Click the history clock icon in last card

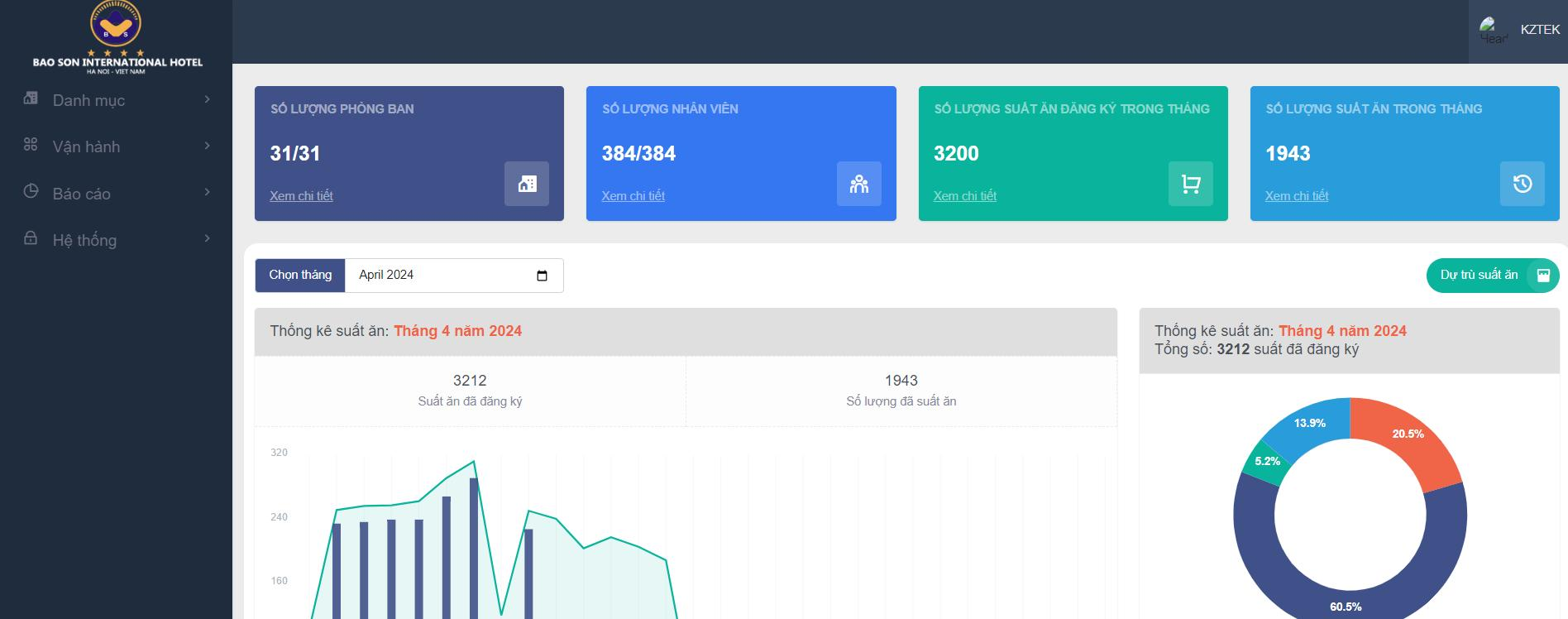point(1522,184)
